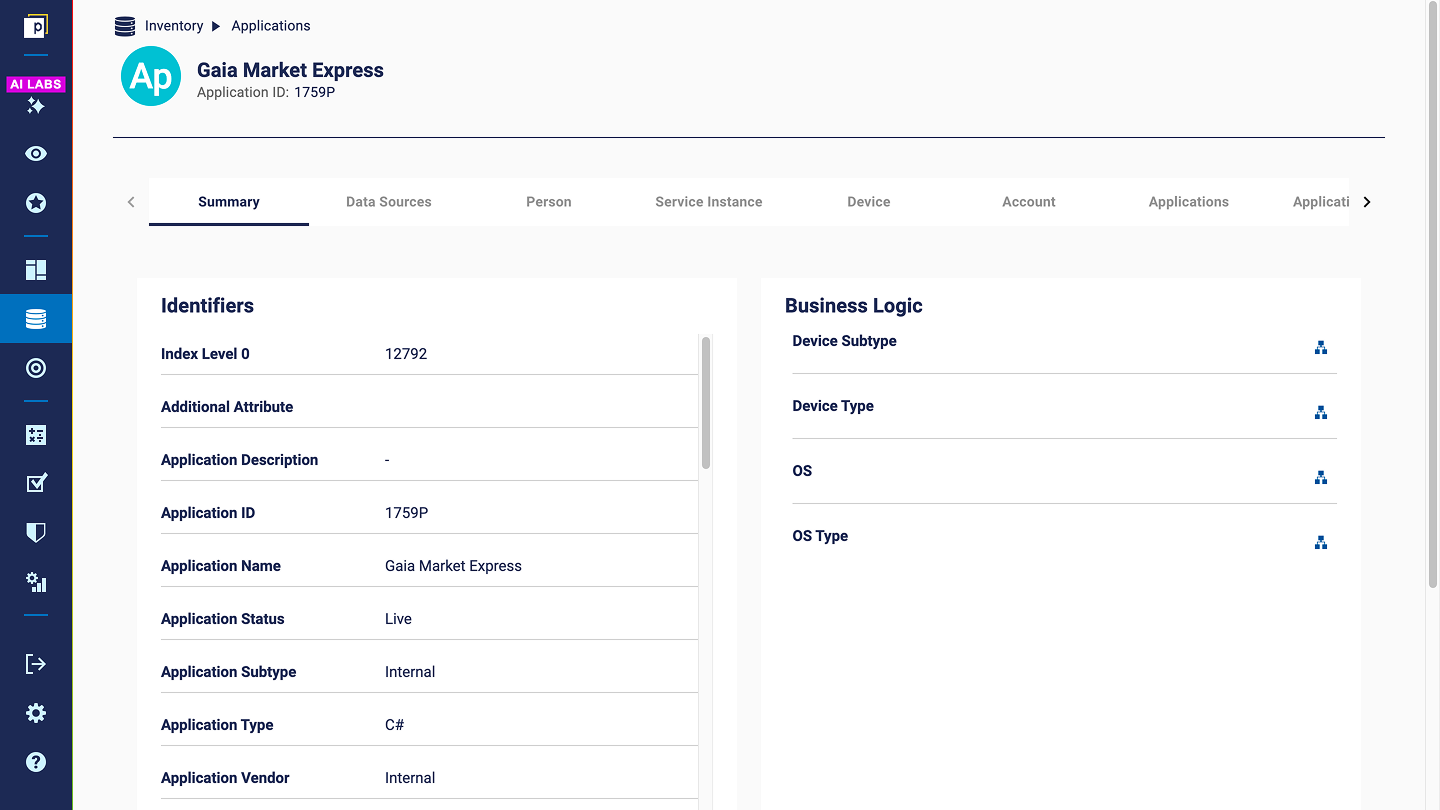
Task: Click the Identifiers section heading
Action: pos(207,306)
